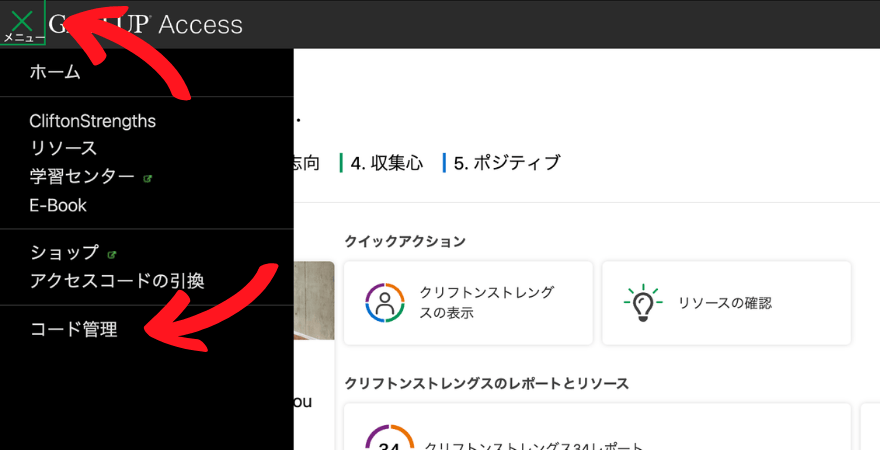The width and height of the screenshot is (880, 450).
Task: Open リソースの確認 quick action card
Action: [x=727, y=303]
